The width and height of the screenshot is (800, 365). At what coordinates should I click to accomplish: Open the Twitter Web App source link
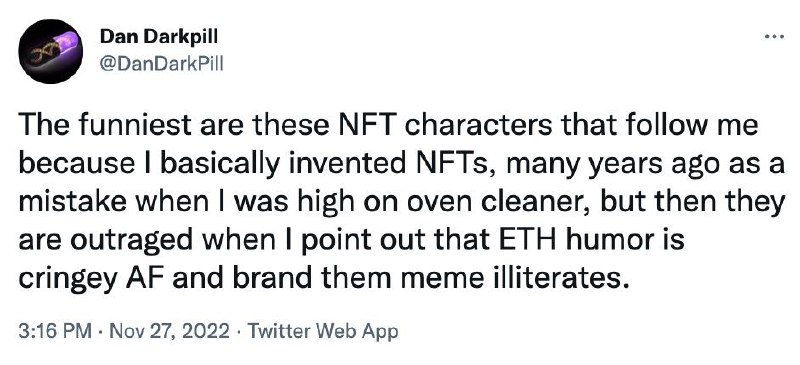pos(322,332)
